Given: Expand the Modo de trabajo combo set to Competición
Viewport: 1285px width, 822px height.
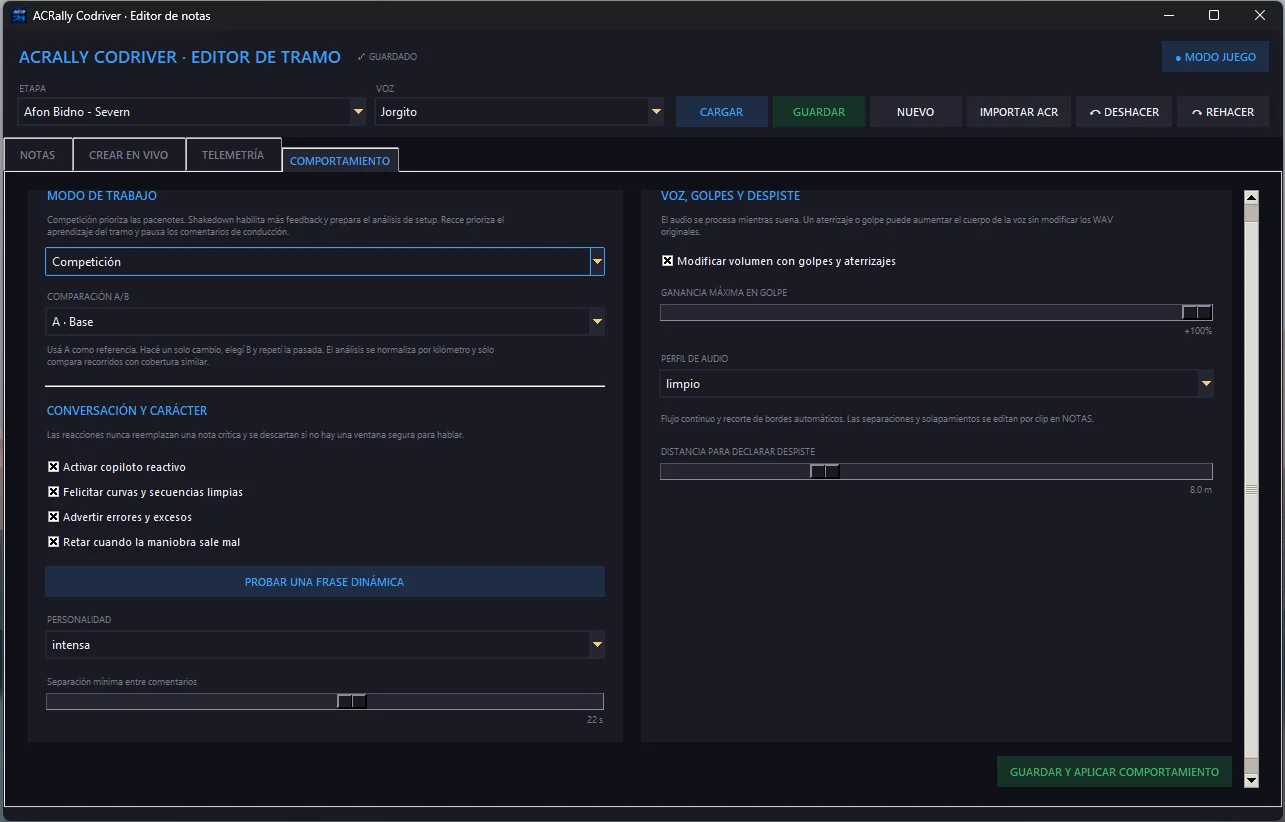Looking at the screenshot, I should [x=325, y=262].
